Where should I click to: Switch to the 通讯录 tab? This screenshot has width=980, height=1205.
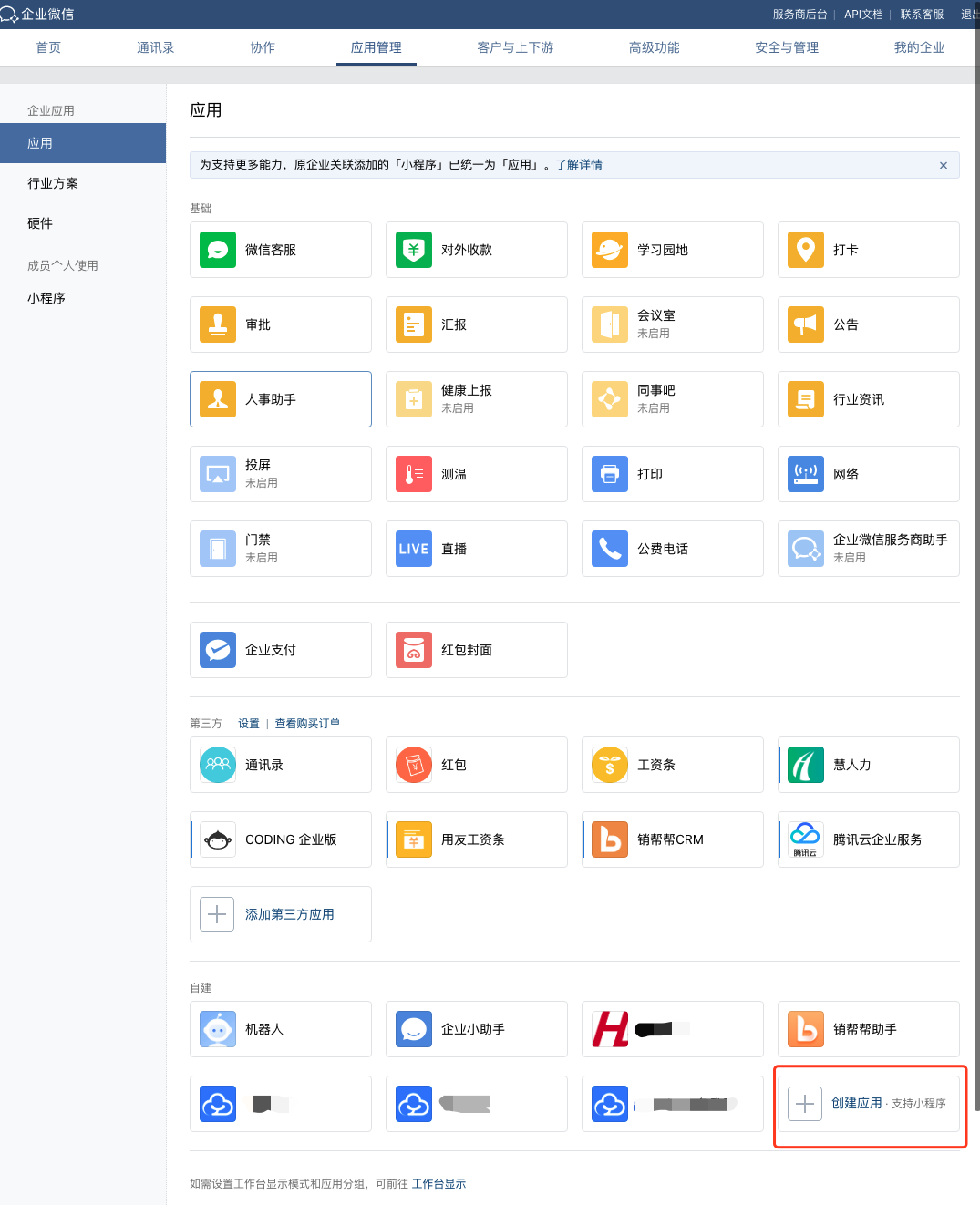[x=155, y=47]
